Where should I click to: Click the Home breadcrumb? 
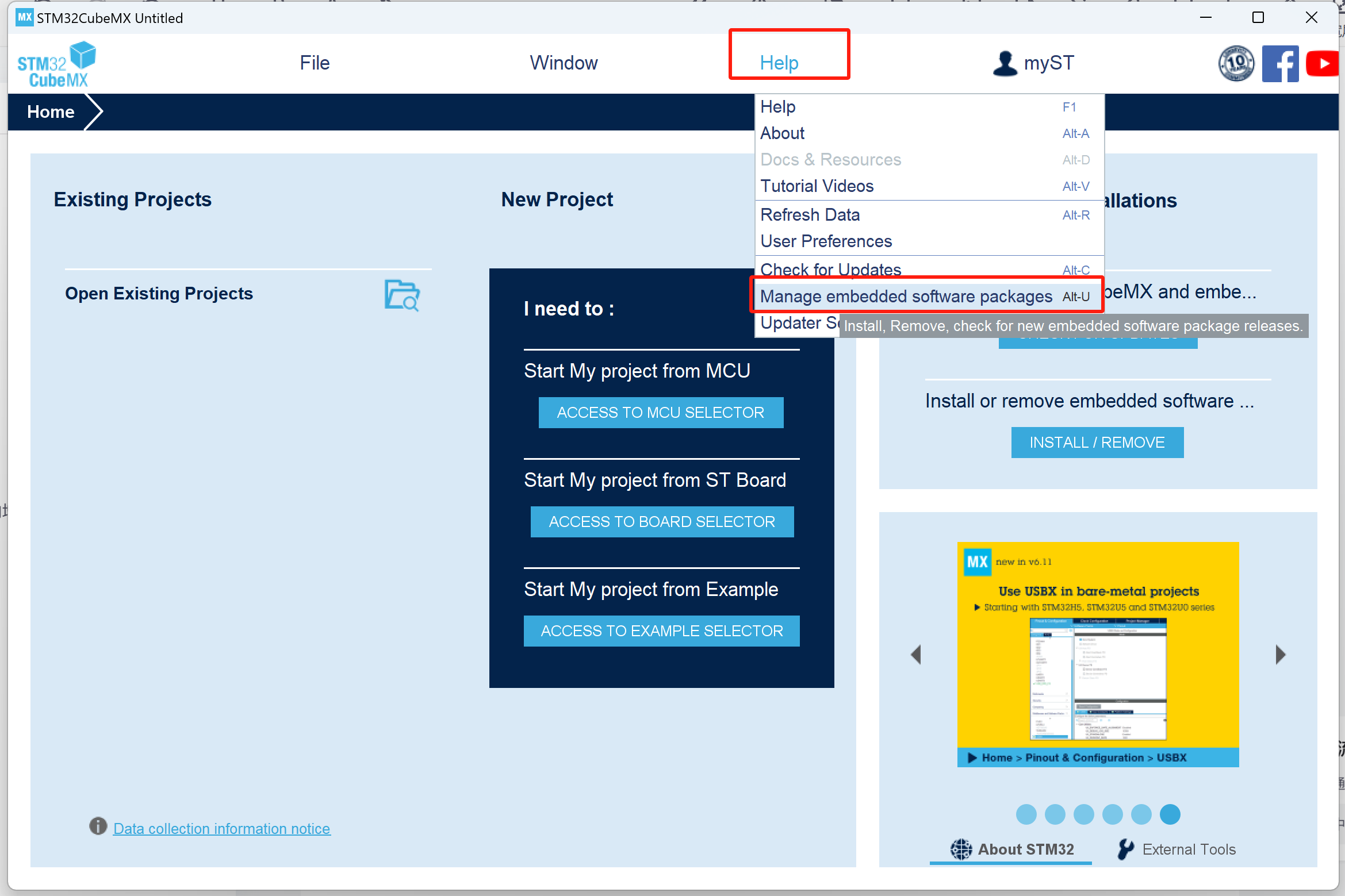(51, 111)
